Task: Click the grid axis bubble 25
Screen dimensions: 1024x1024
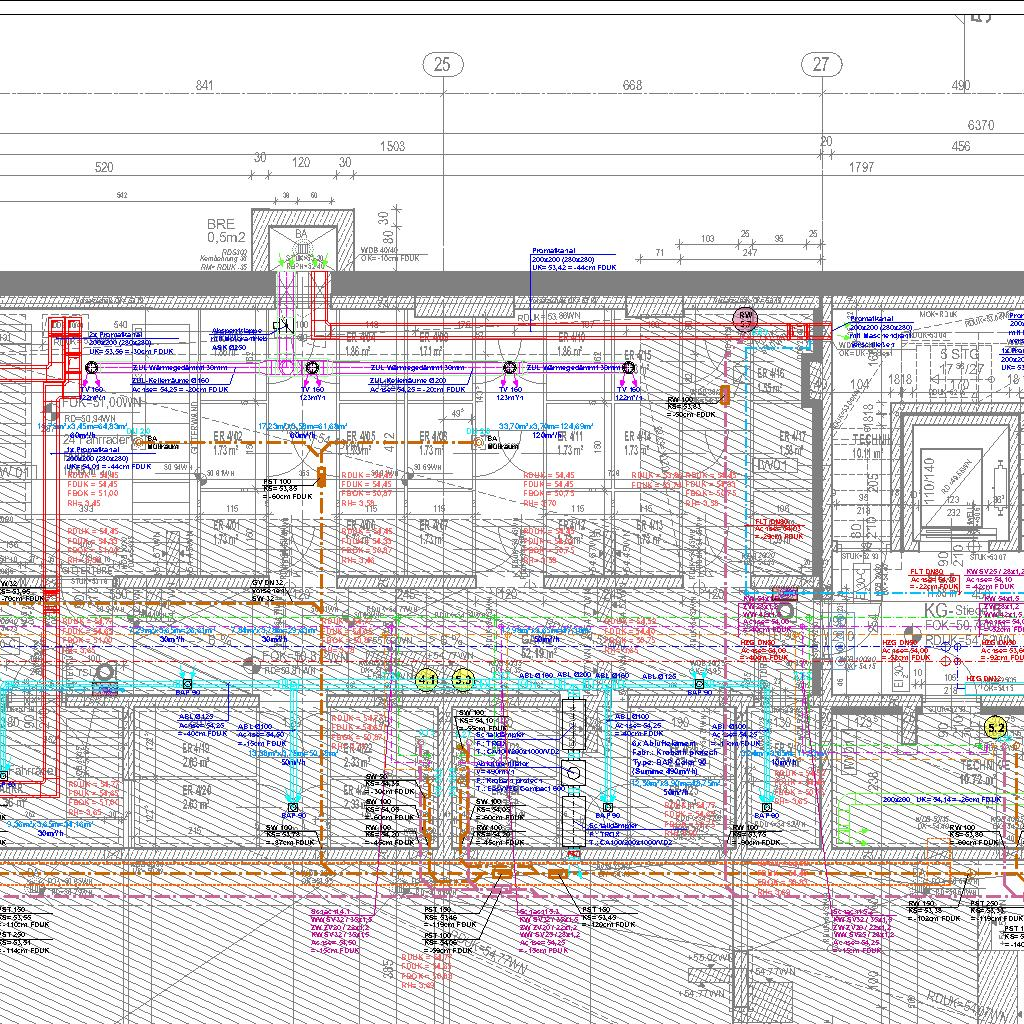Action: point(443,65)
